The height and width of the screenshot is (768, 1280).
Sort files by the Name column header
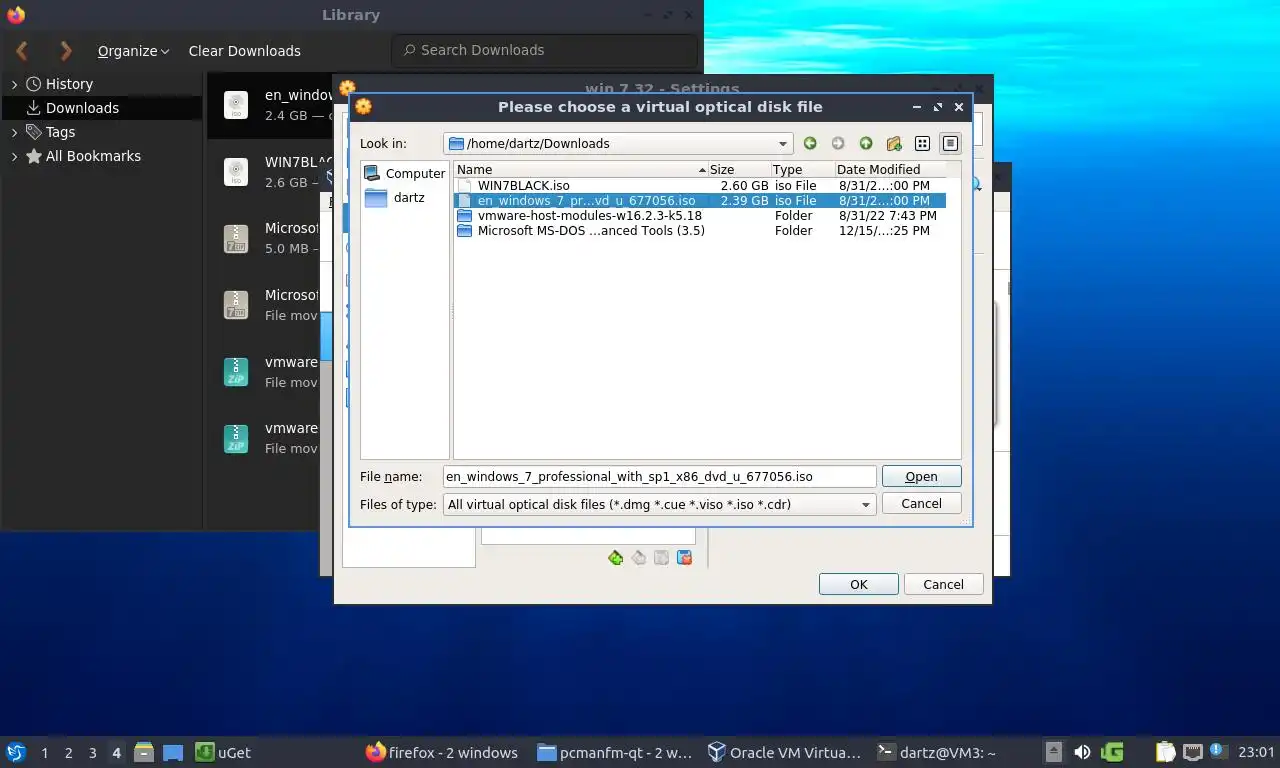(580, 169)
